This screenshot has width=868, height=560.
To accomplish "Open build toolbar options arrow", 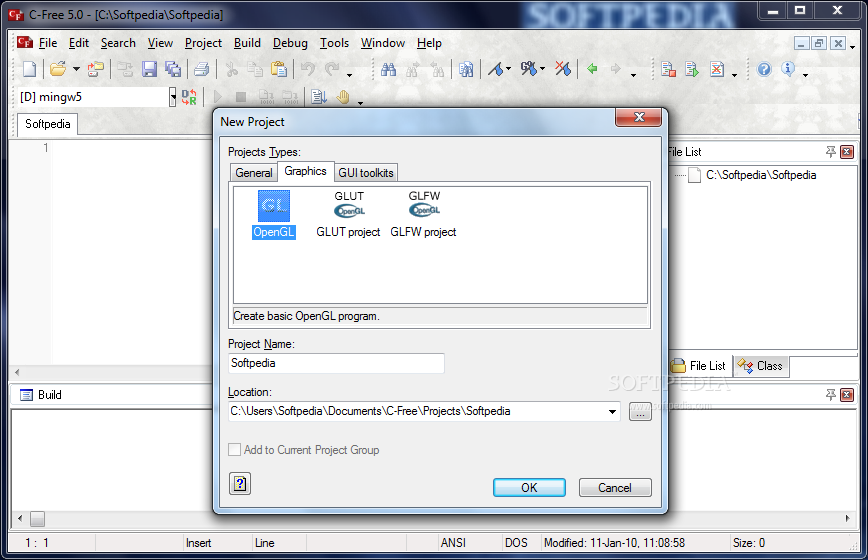I will [x=360, y=102].
